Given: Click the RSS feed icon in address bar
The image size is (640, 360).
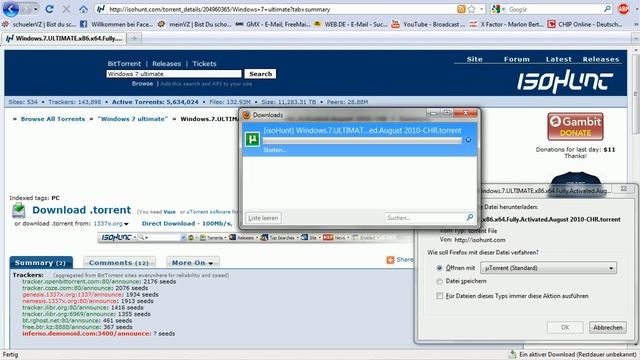Looking at the screenshot, I should [x=461, y=9].
